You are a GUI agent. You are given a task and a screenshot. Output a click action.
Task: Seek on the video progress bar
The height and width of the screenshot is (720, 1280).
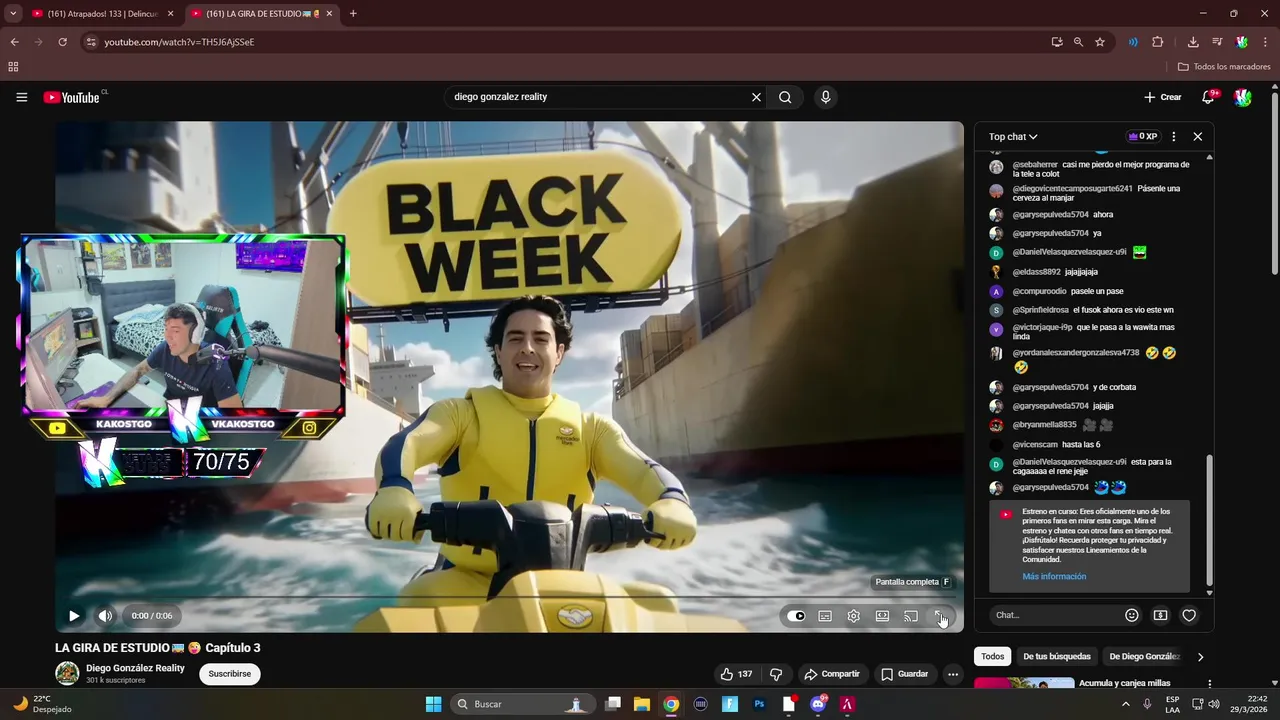[509, 598]
